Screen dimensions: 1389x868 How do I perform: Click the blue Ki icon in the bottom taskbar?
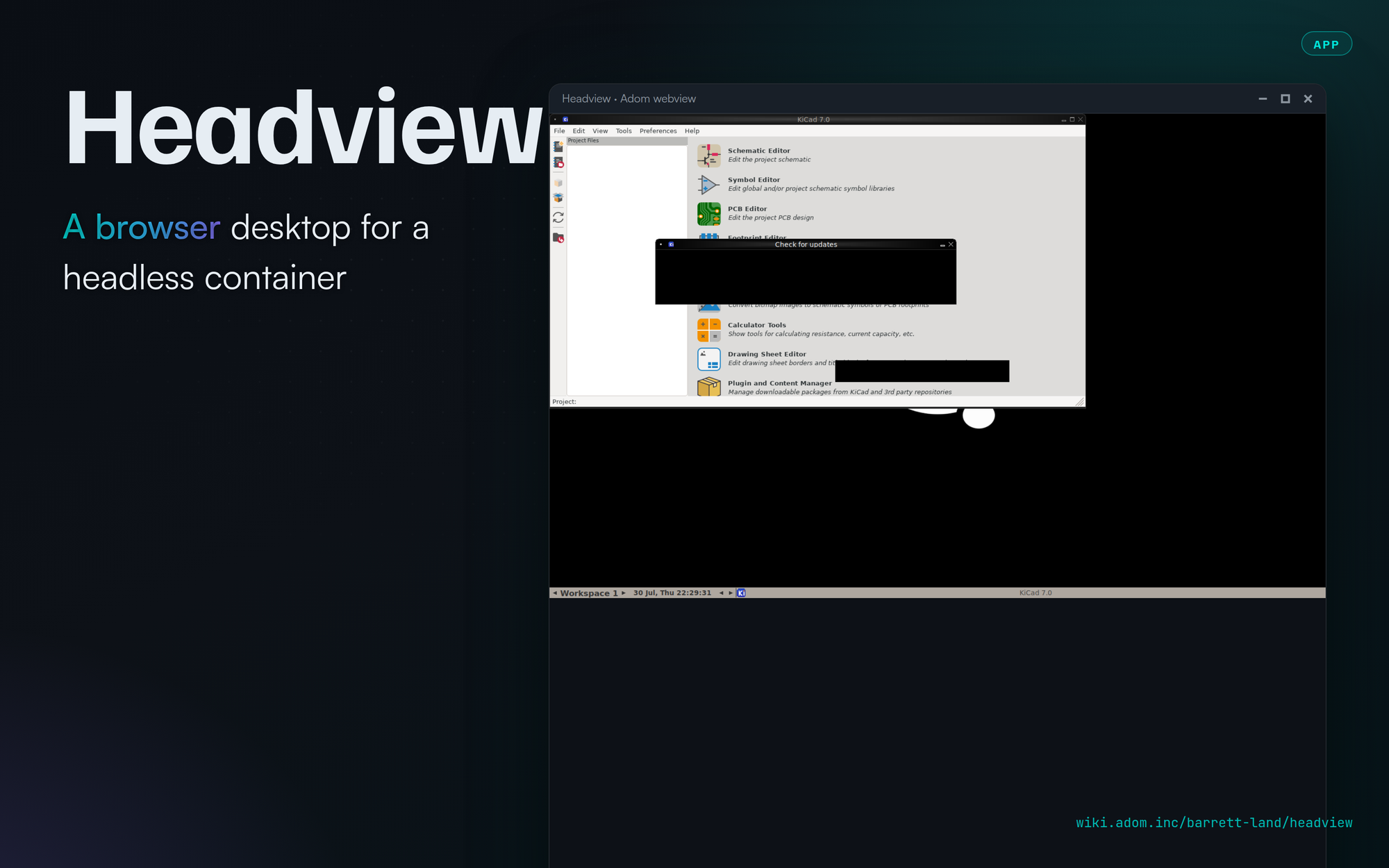pyautogui.click(x=741, y=593)
